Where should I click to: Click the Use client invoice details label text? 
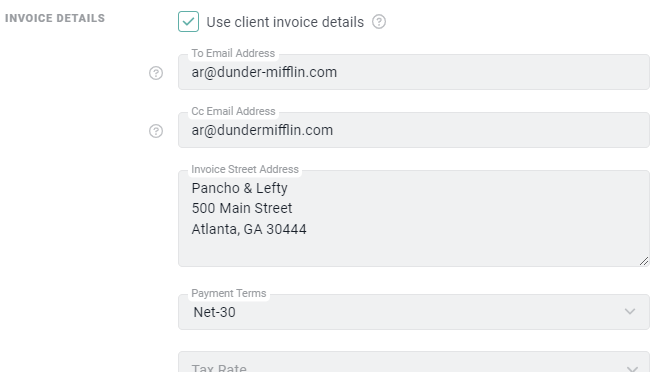click(285, 22)
